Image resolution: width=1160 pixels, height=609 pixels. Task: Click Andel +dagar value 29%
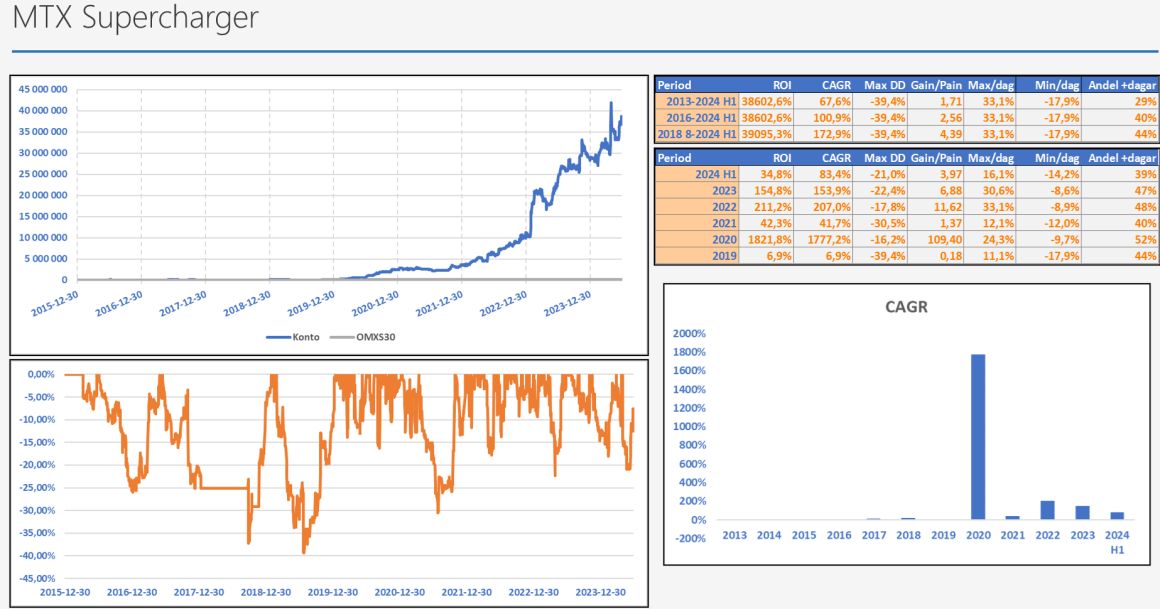[x=1145, y=101]
